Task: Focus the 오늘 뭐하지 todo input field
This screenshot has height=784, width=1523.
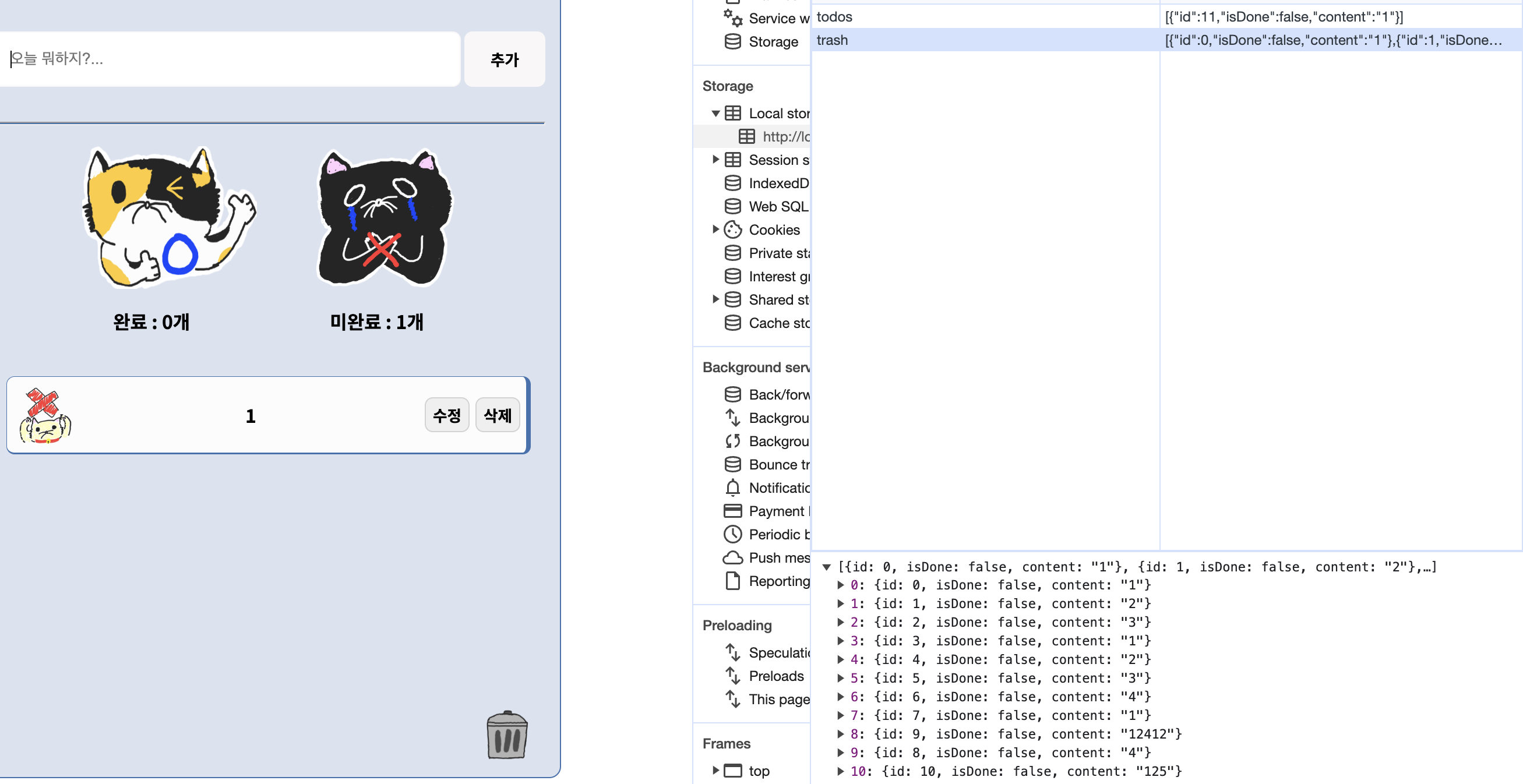Action: (x=231, y=59)
